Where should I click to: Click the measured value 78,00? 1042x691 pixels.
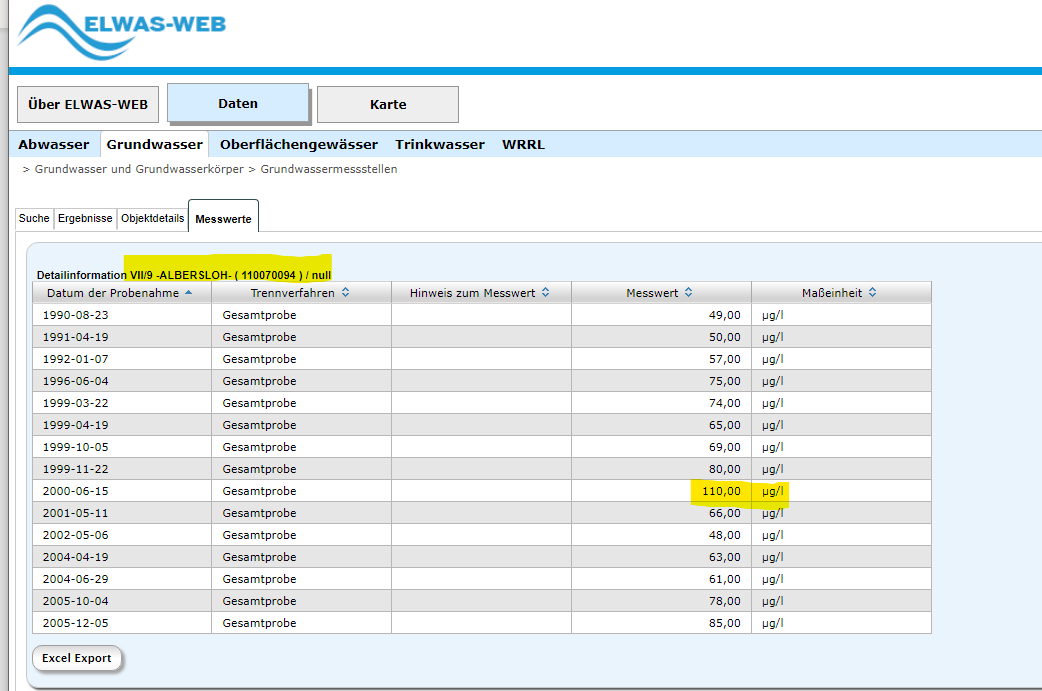tap(724, 601)
